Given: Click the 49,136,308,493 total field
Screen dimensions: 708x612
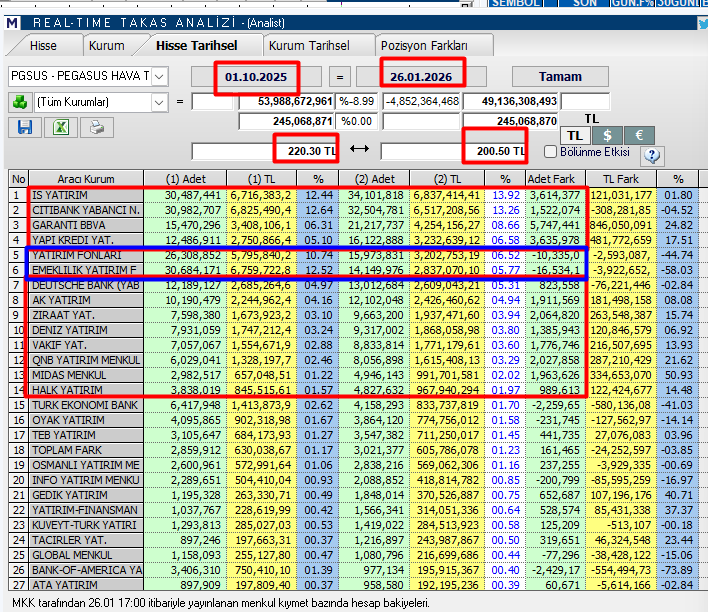Looking at the screenshot, I should (x=511, y=101).
